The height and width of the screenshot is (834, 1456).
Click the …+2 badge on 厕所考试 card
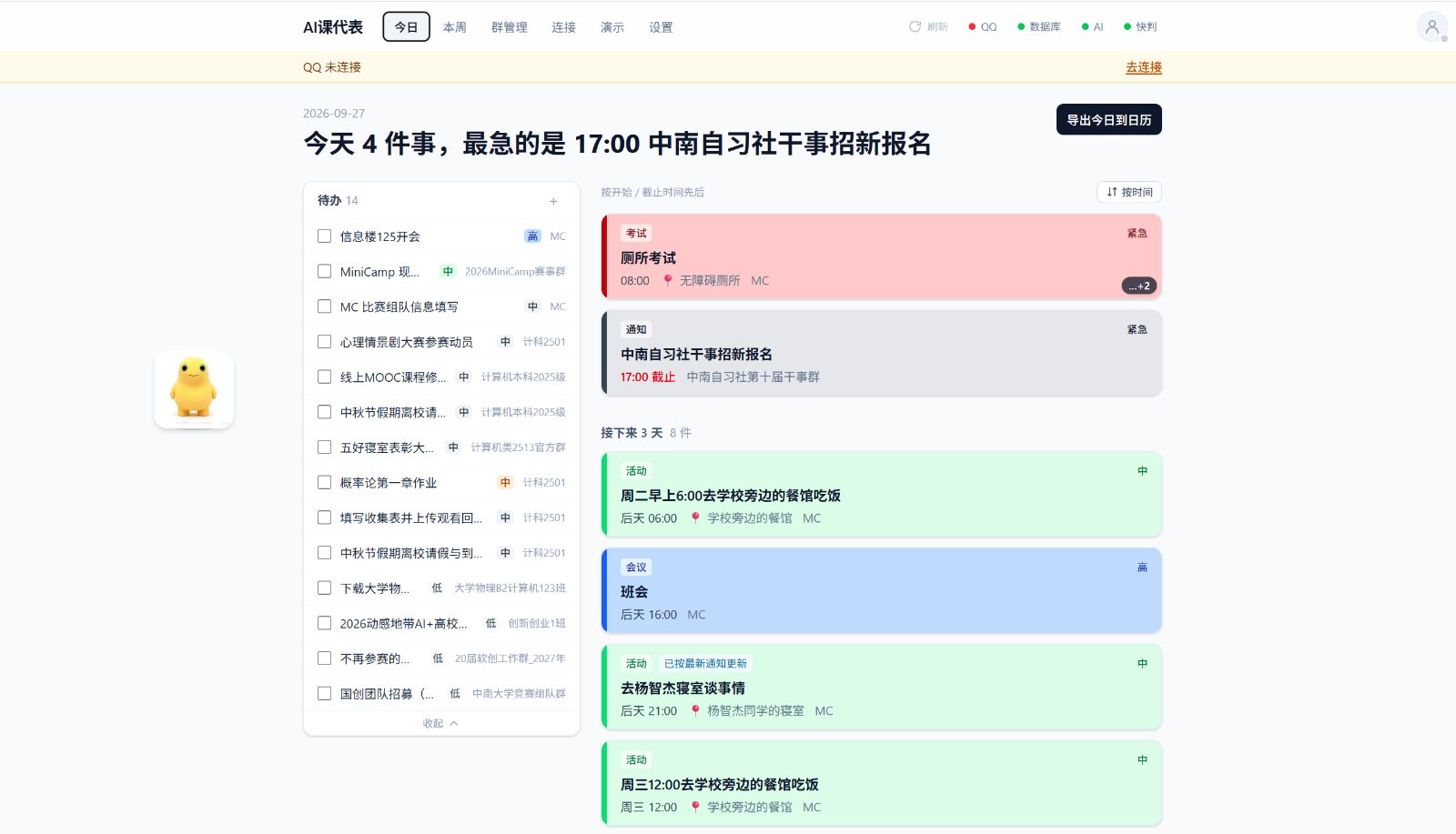coord(1138,286)
